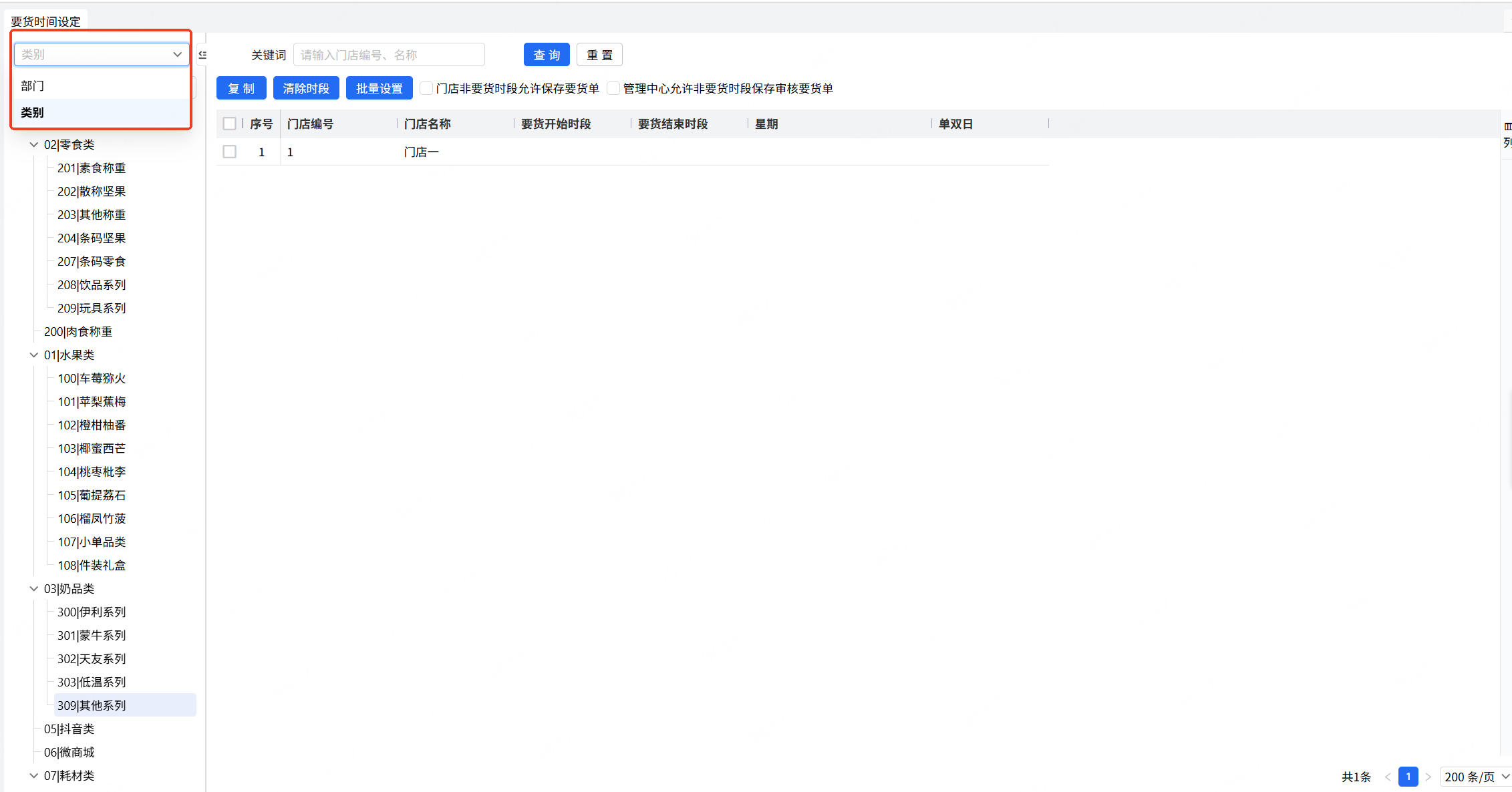This screenshot has height=792, width=1512.
Task: Enable 管理中心允许非要货时段保存审核要货单 checkbox
Action: tap(613, 89)
